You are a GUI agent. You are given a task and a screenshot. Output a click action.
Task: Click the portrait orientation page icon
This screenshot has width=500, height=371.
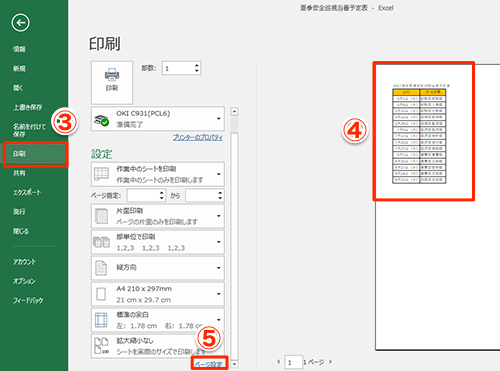(101, 268)
